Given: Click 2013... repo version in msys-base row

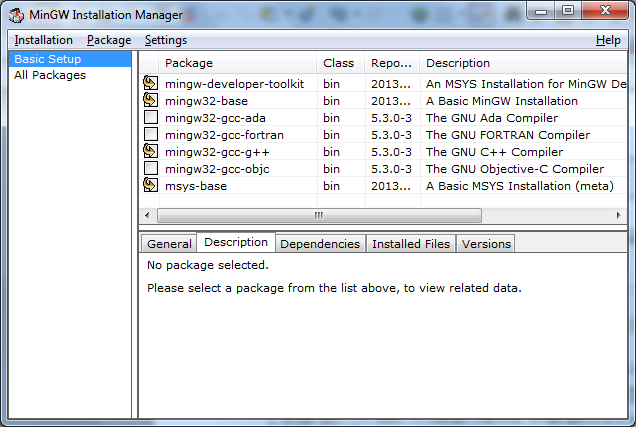Looking at the screenshot, I should 391,186.
